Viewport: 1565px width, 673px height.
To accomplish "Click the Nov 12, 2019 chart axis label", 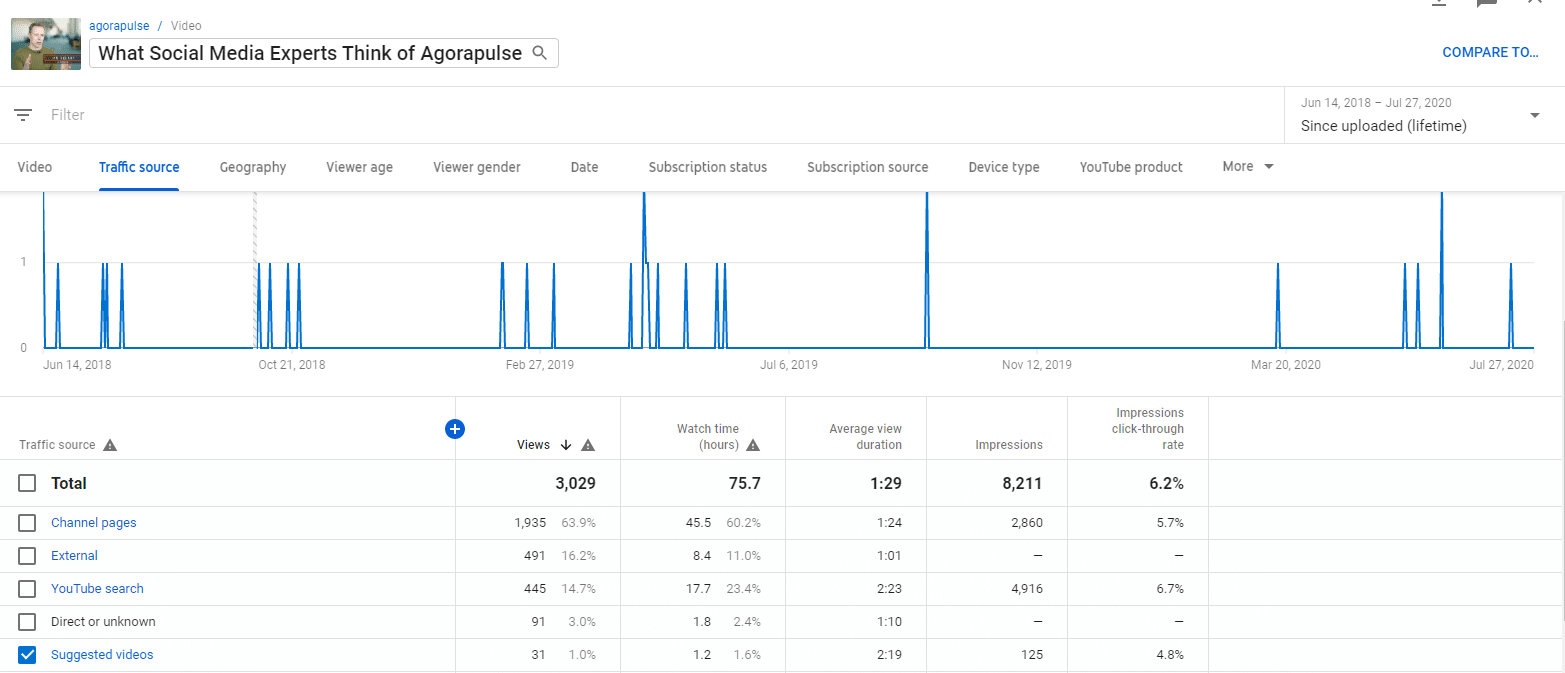I will [1037, 365].
